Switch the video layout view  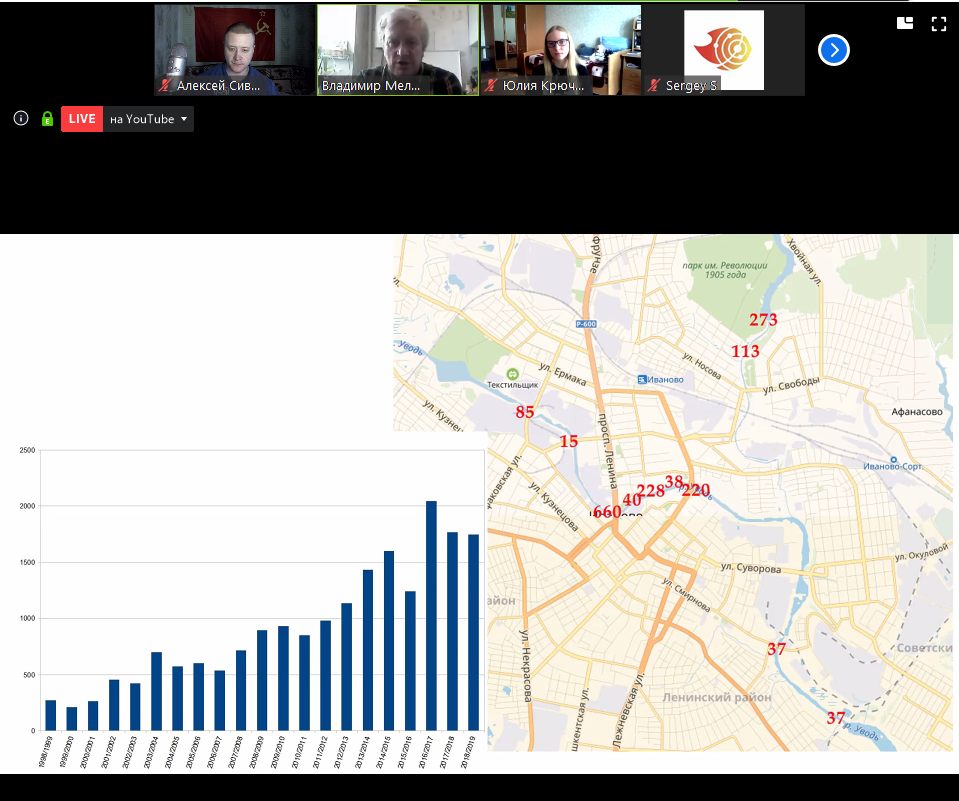[905, 24]
